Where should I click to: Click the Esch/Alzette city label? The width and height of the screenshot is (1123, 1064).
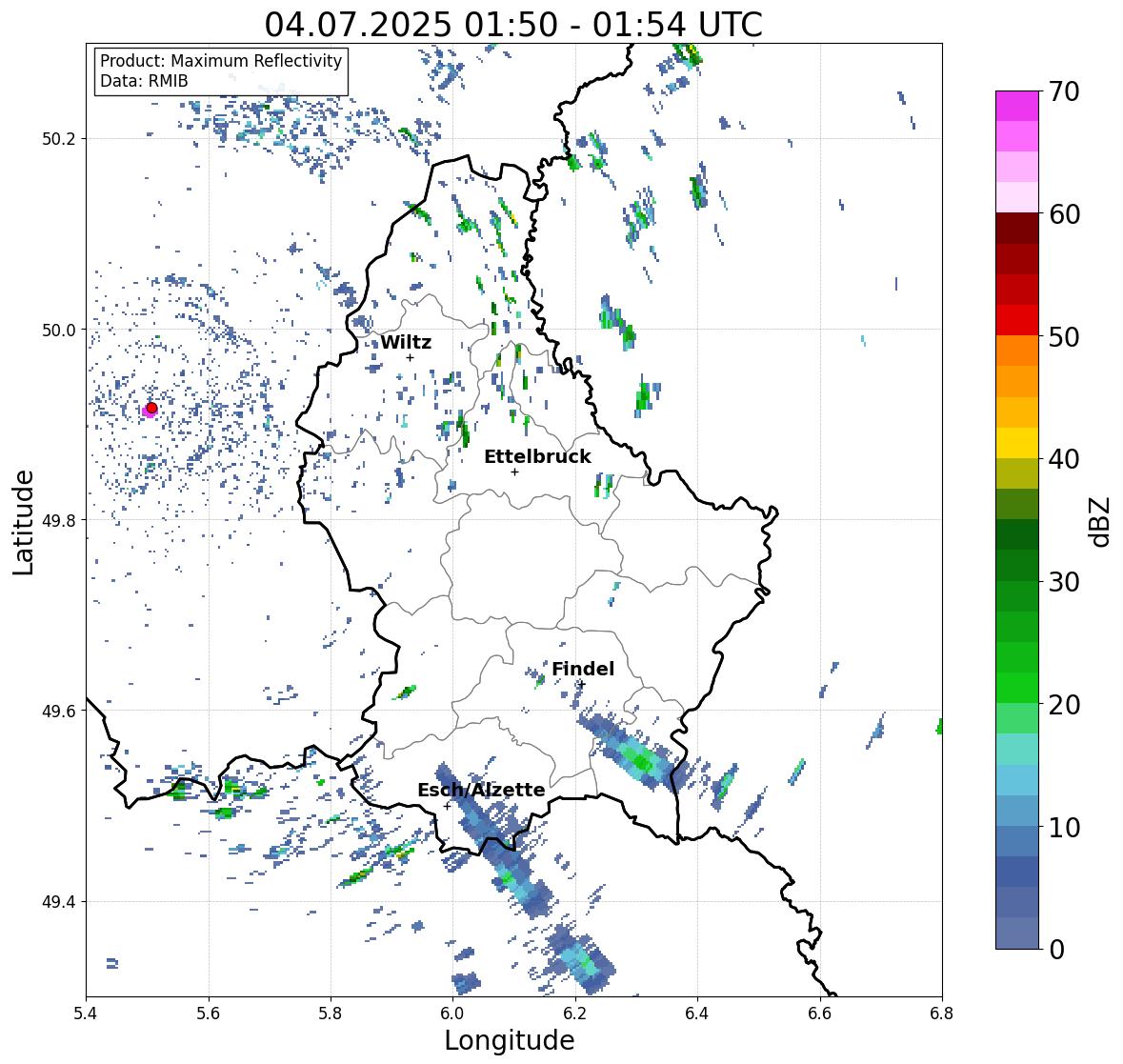481,790
